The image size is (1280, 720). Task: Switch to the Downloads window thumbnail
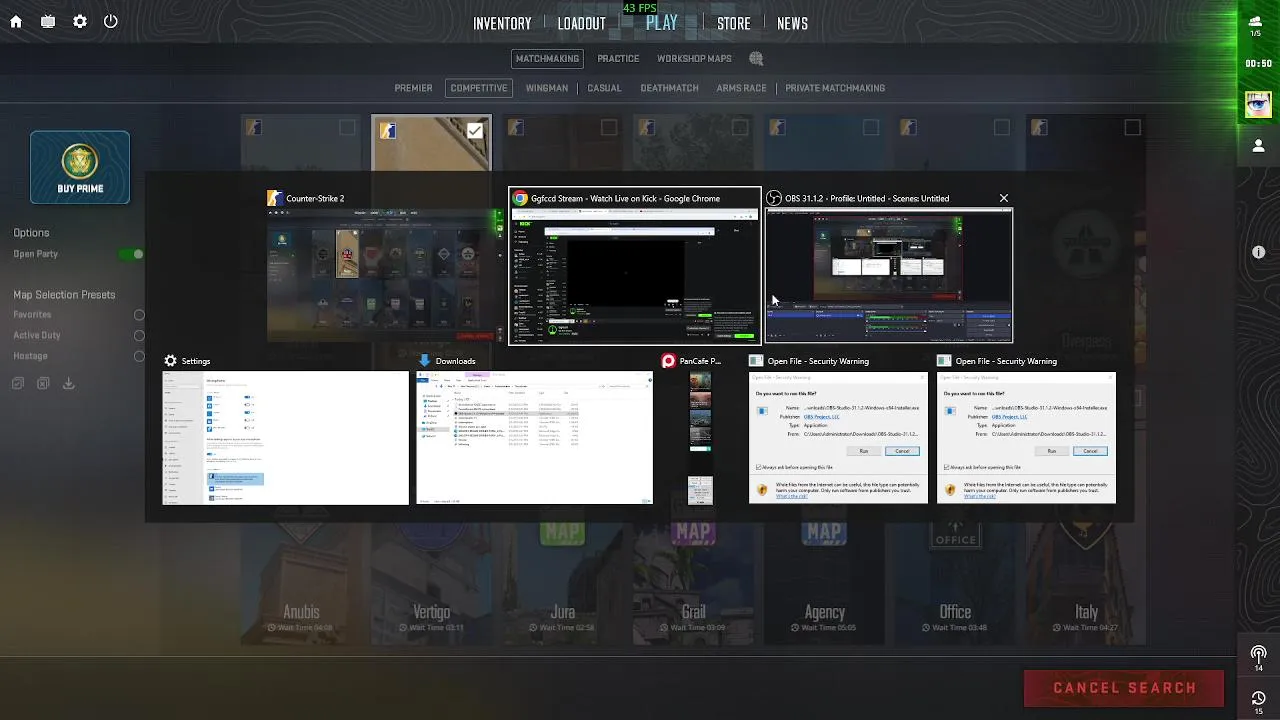(x=534, y=438)
